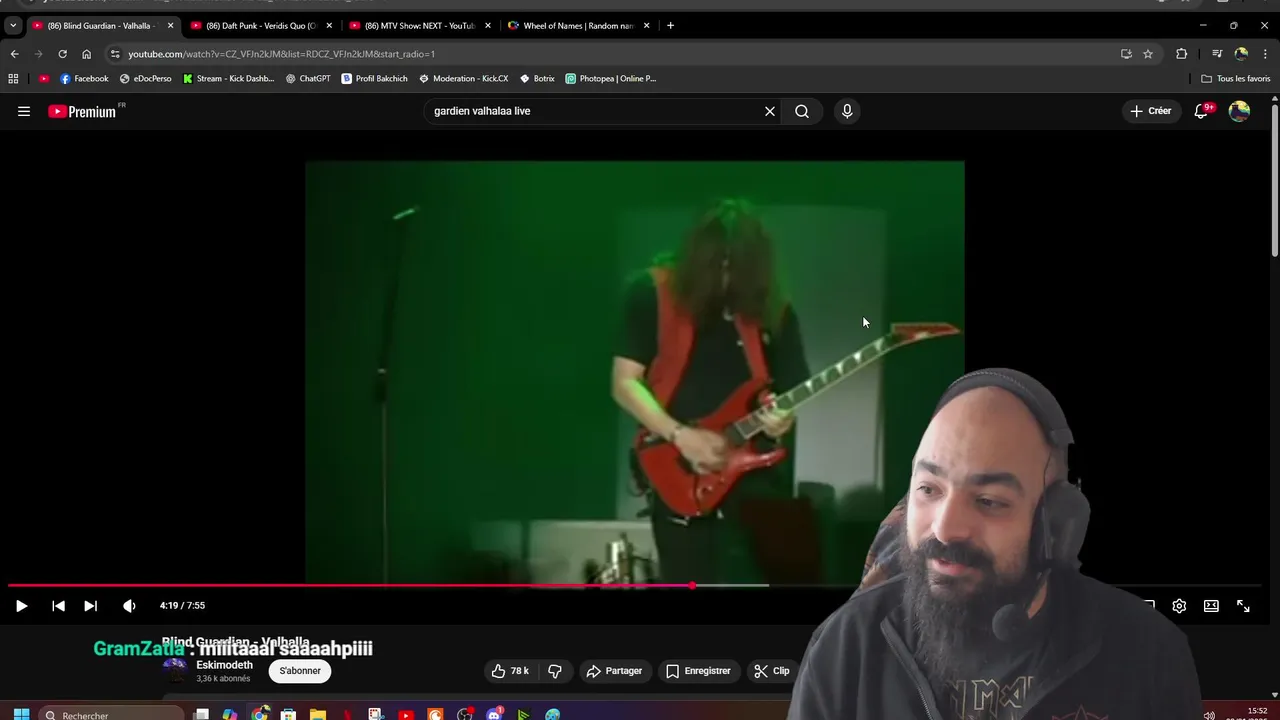
Task: Mute the video volume
Action: pos(129,605)
